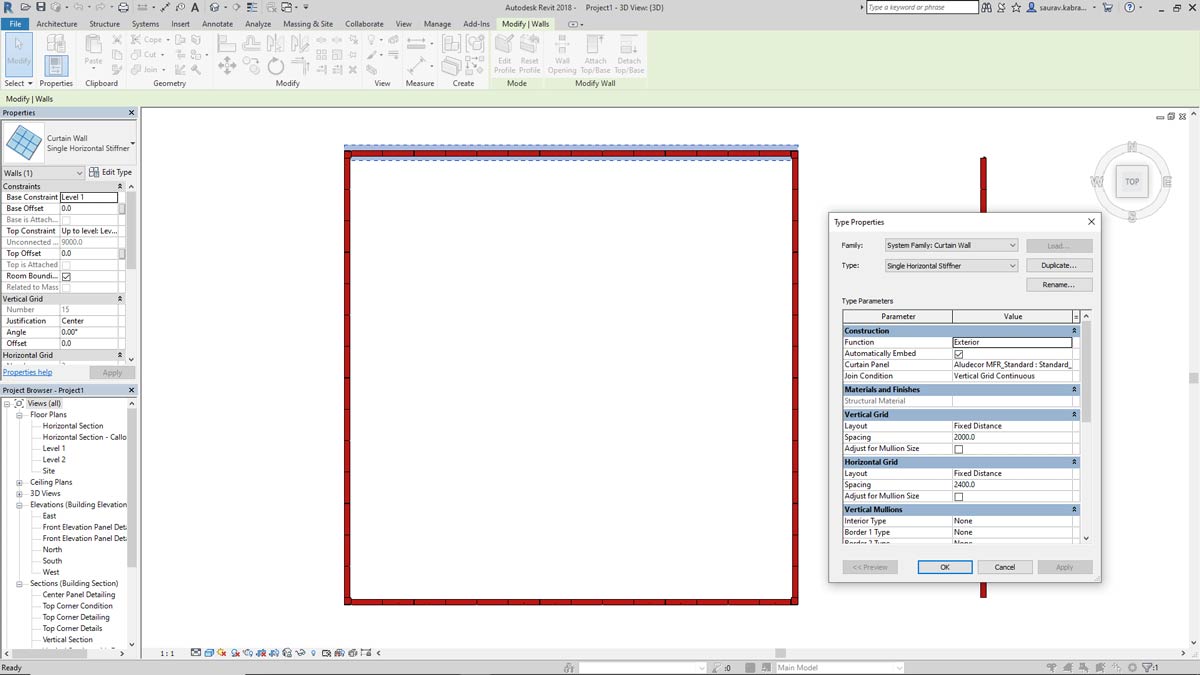1200x675 pixels.
Task: Click Reset Profile in the Mode panel
Action: pyautogui.click(x=529, y=54)
